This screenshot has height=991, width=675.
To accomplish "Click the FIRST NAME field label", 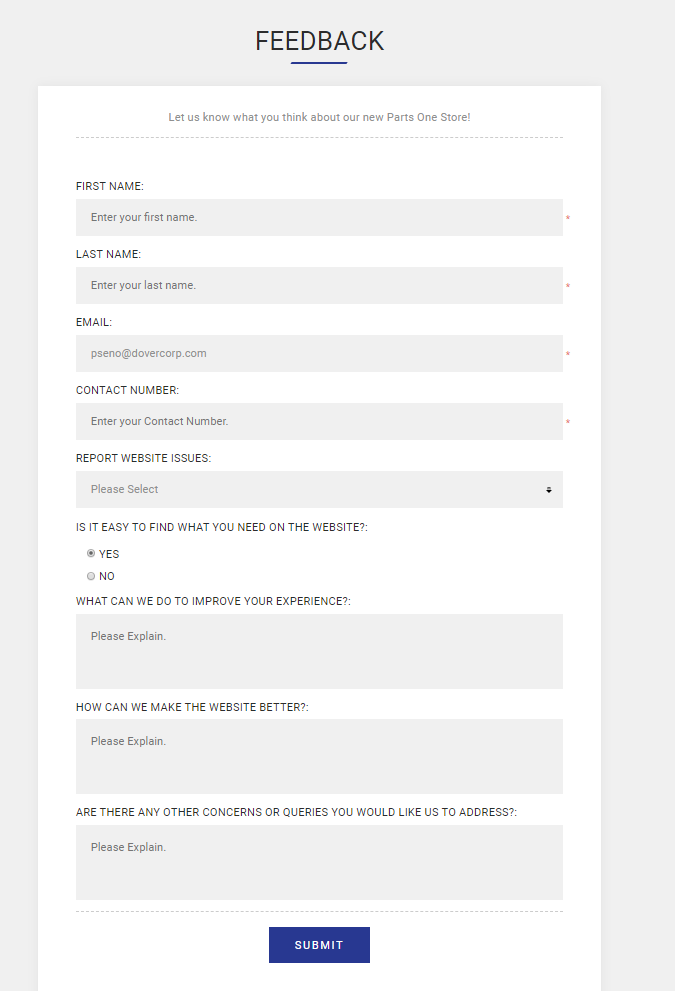I will coord(110,186).
